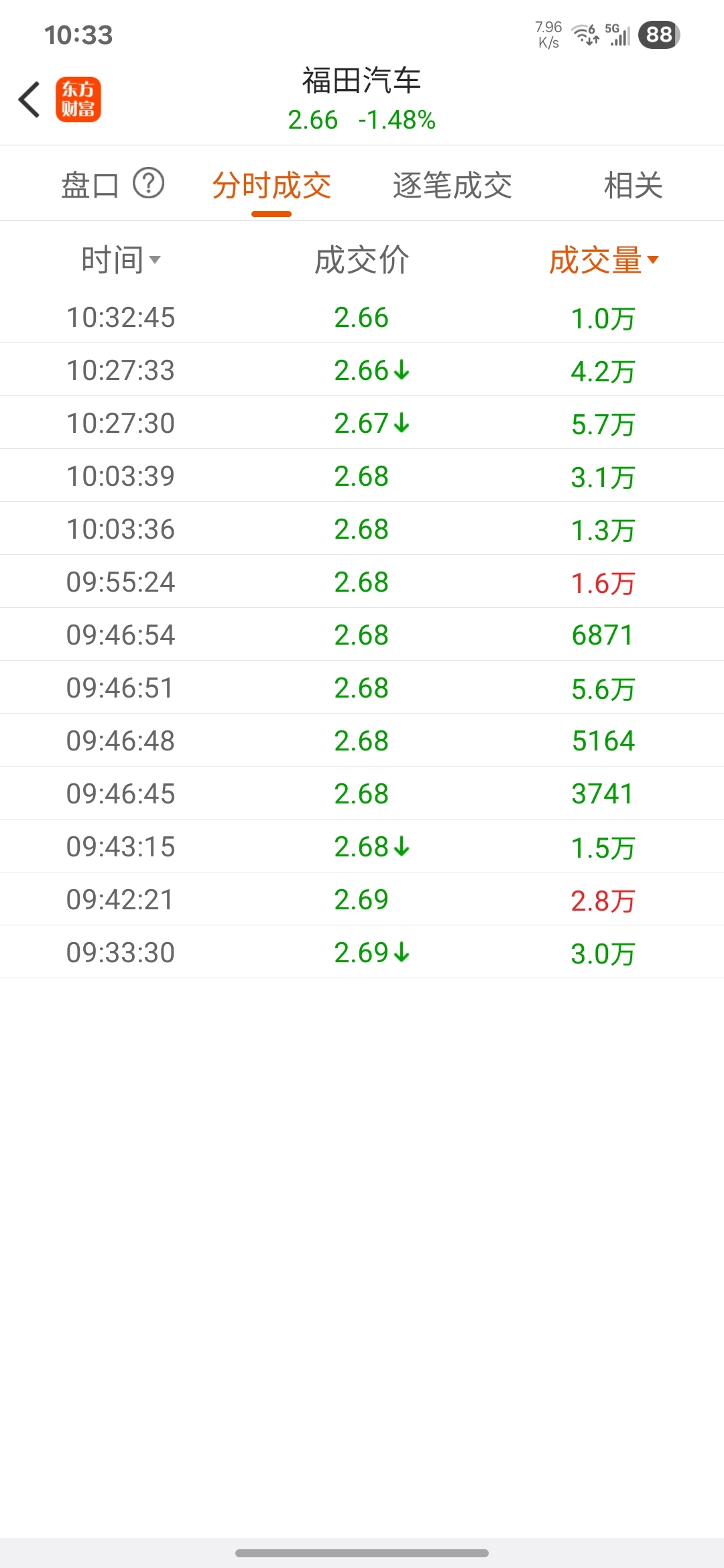This screenshot has width=724, height=1568.
Task: Switch to the 盘口 tab
Action: point(90,185)
